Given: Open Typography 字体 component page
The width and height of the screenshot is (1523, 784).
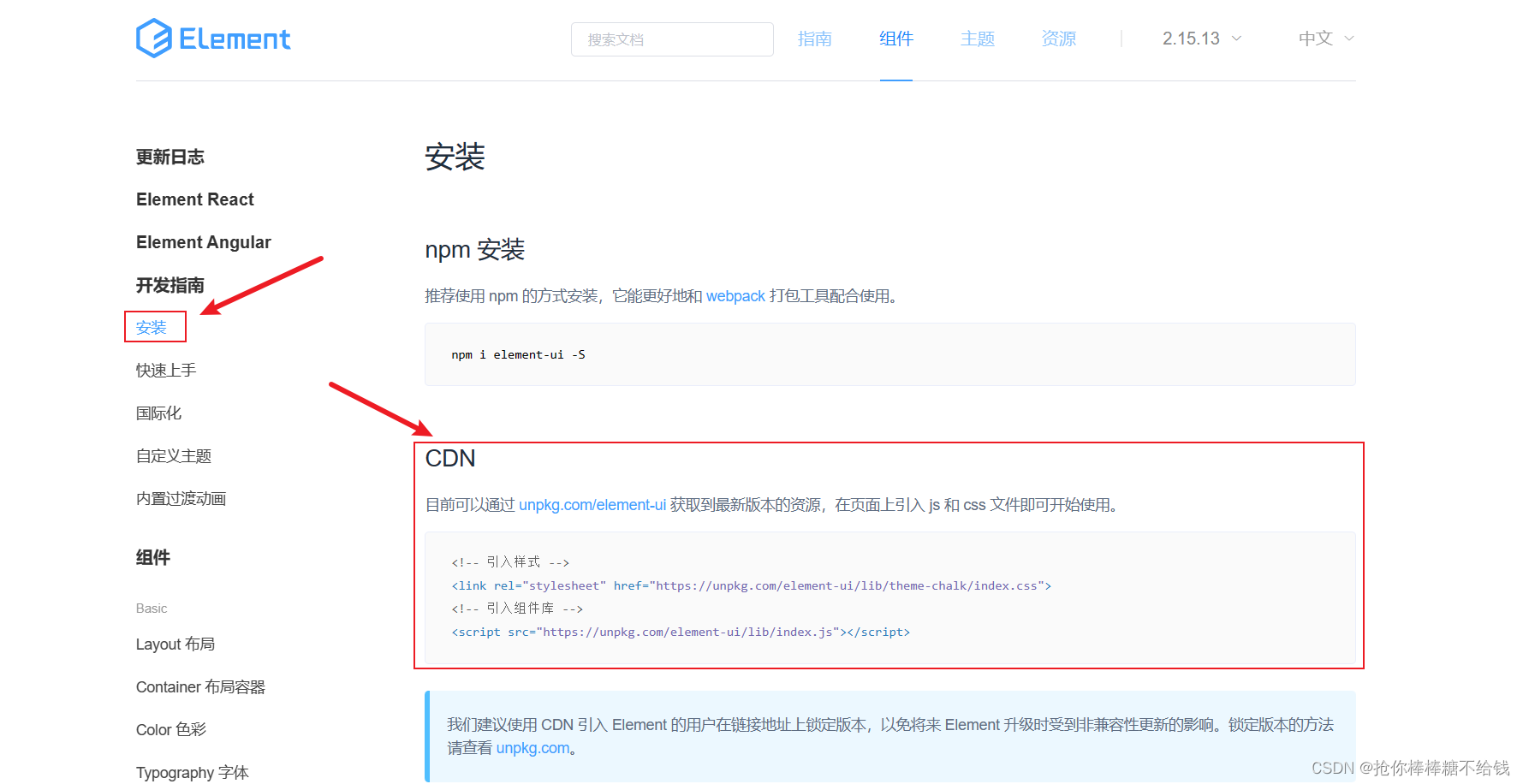Looking at the screenshot, I should click(x=193, y=773).
